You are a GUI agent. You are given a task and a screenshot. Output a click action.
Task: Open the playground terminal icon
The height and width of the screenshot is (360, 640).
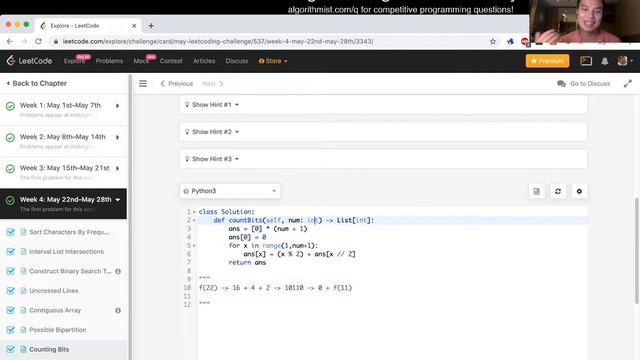point(586,61)
